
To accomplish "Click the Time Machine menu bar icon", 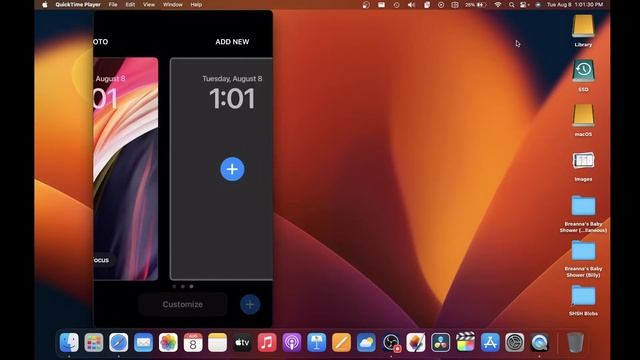I will click(x=396, y=4).
